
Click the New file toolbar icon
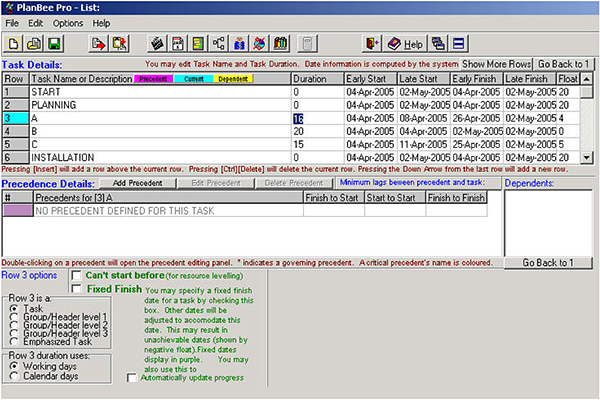13,44
